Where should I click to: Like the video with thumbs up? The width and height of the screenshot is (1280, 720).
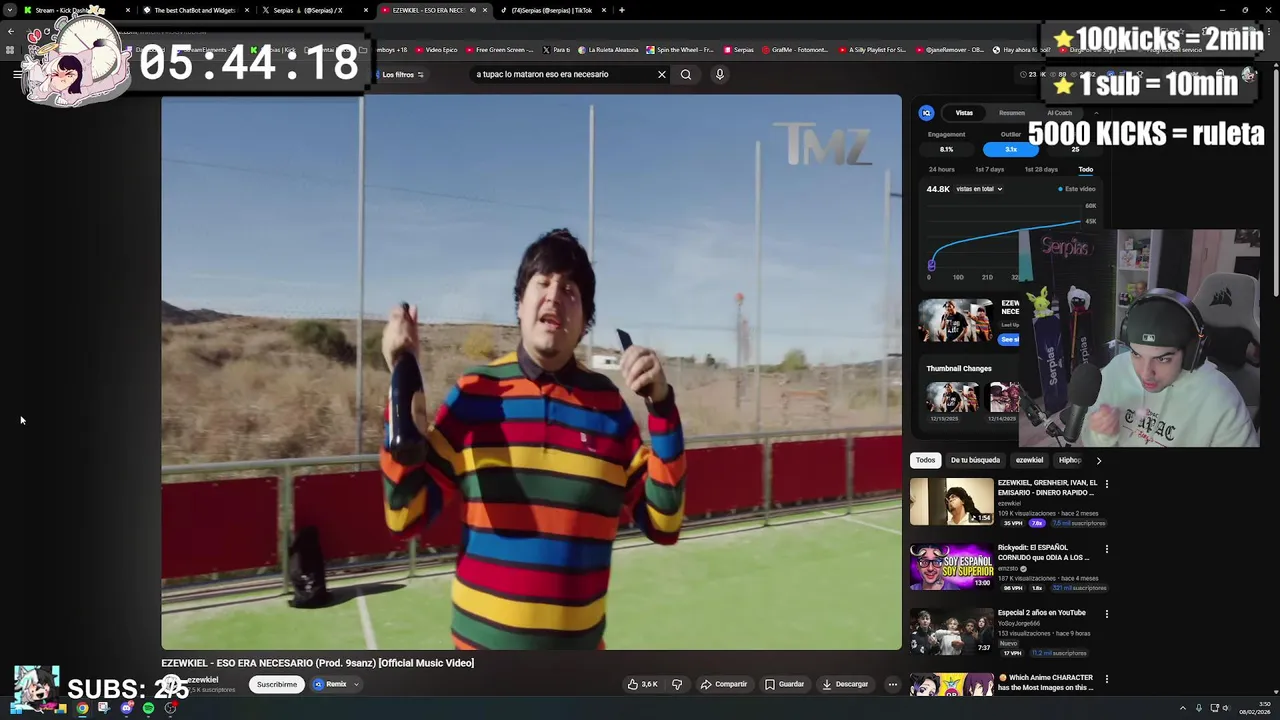642,684
